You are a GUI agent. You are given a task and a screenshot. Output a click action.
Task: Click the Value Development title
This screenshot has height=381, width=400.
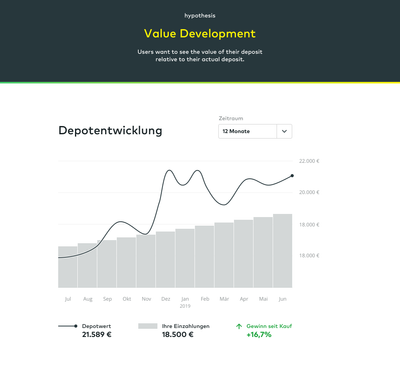[200, 34]
